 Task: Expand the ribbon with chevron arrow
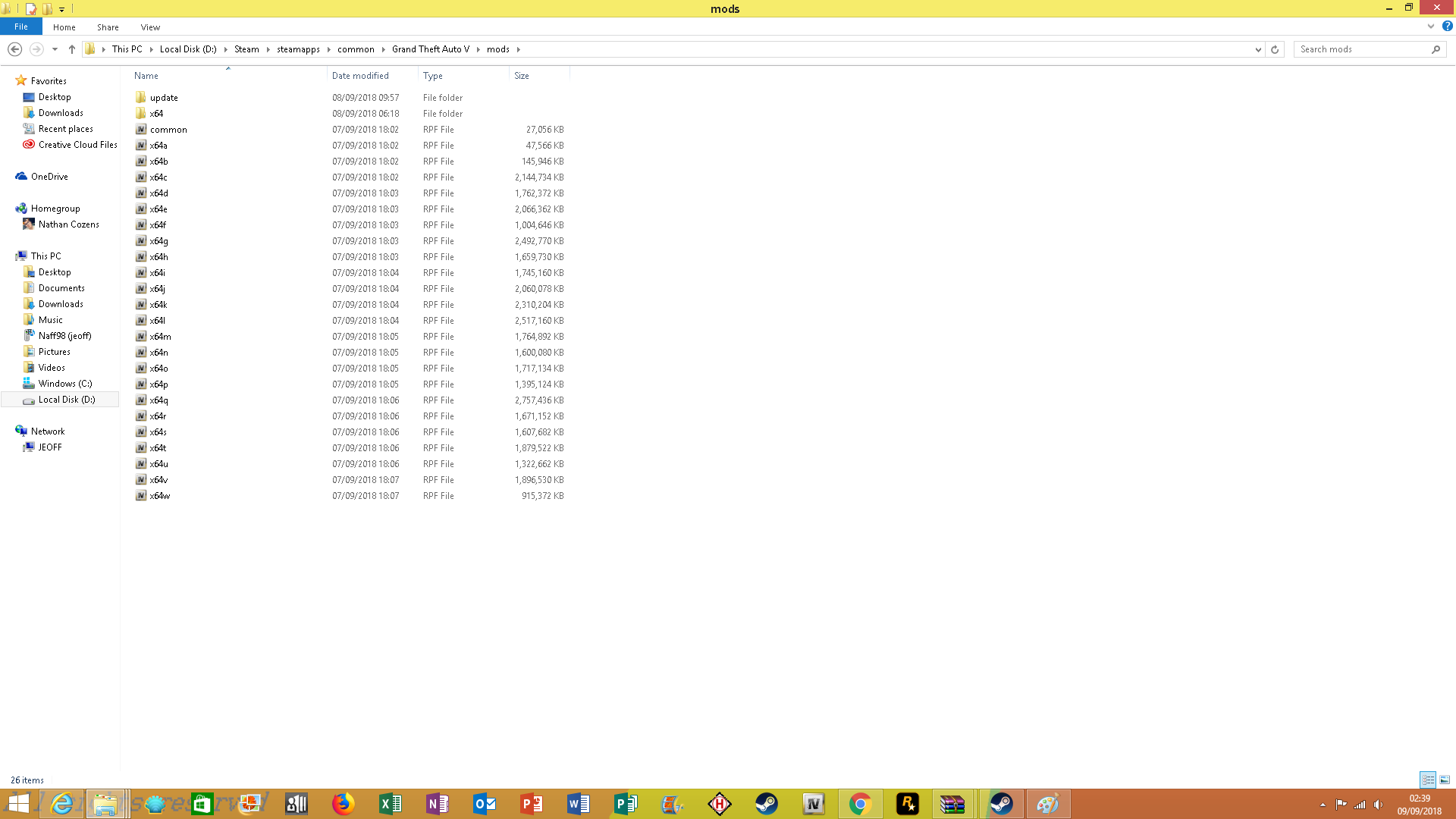tap(1431, 26)
